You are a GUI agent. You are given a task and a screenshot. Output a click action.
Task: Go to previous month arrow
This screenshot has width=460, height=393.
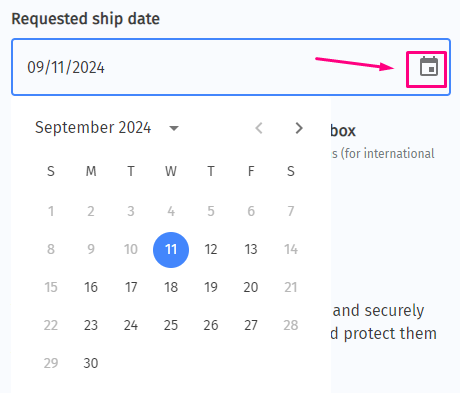[x=259, y=128]
